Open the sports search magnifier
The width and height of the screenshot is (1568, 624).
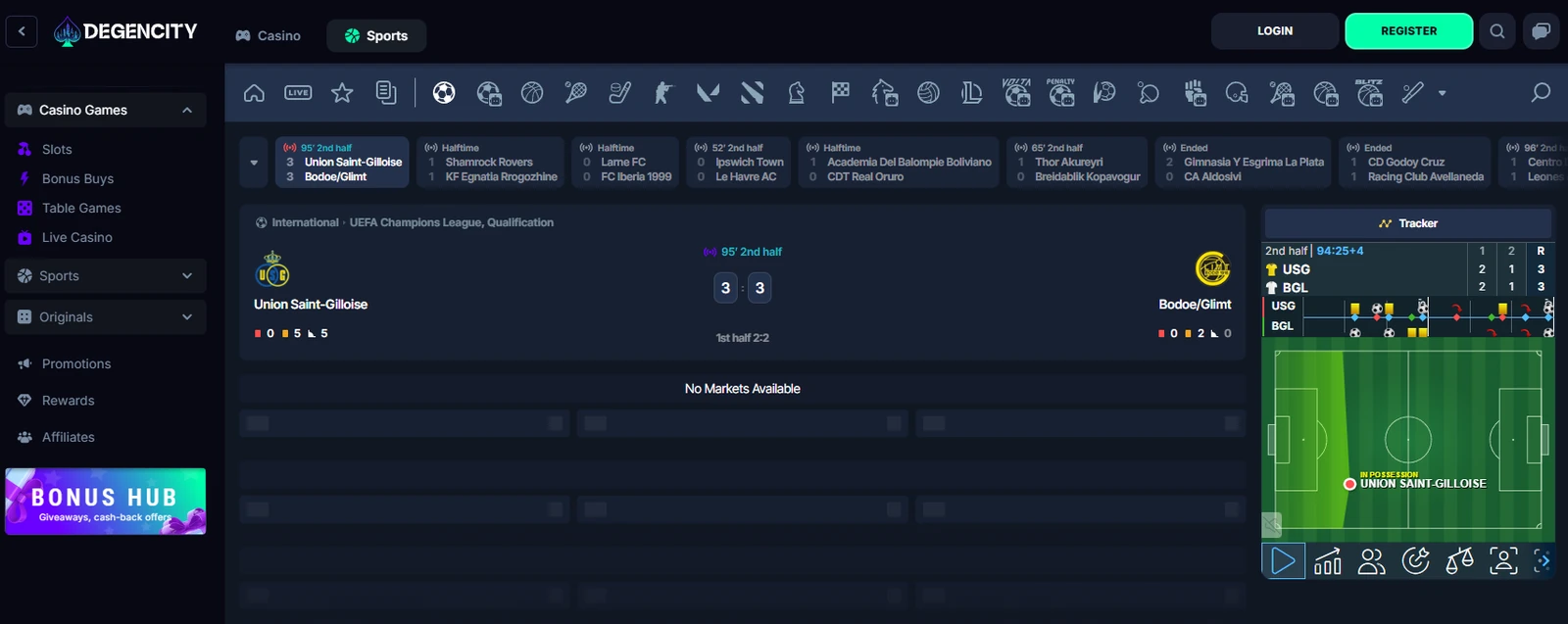1541,92
